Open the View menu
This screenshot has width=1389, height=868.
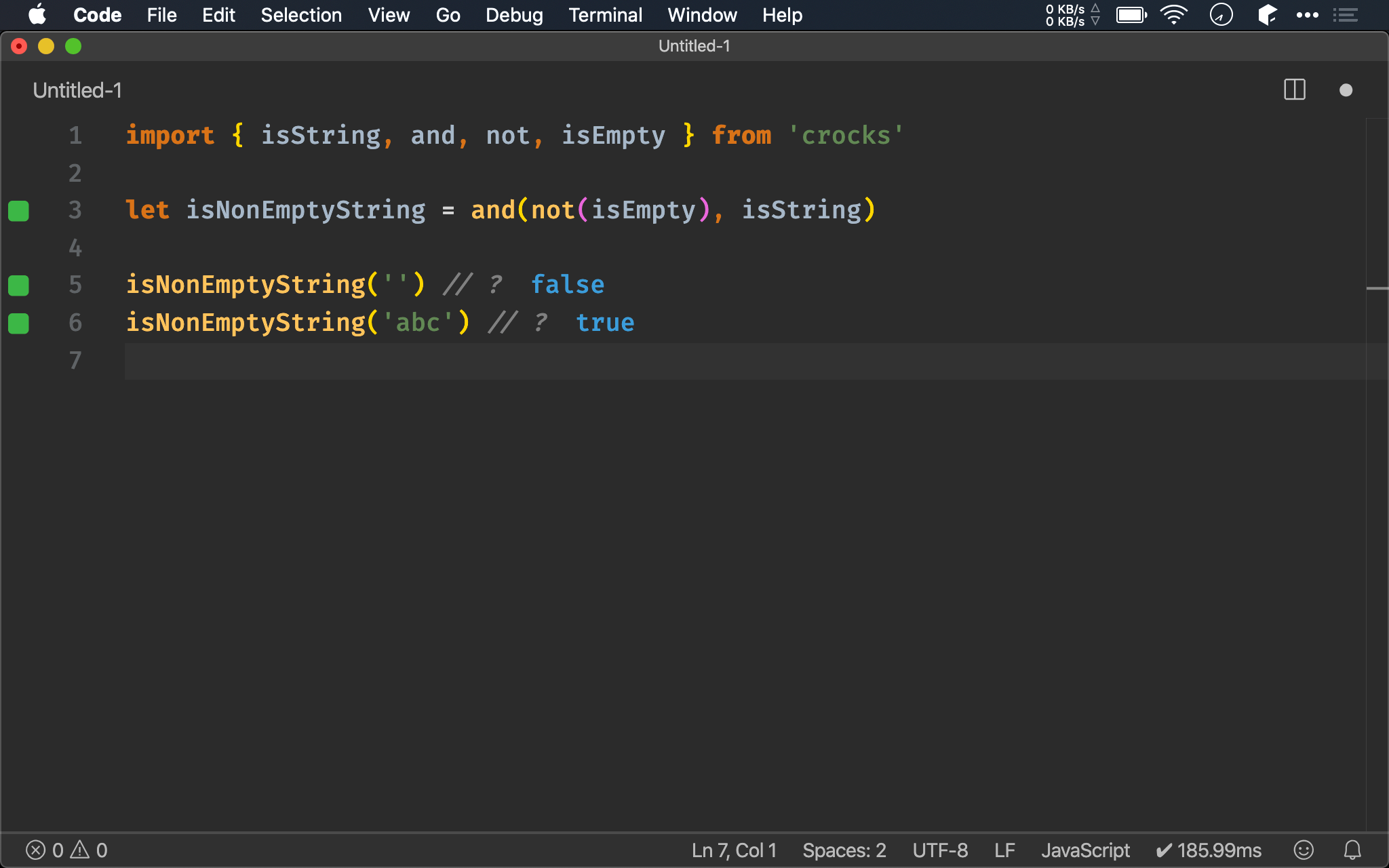point(389,15)
